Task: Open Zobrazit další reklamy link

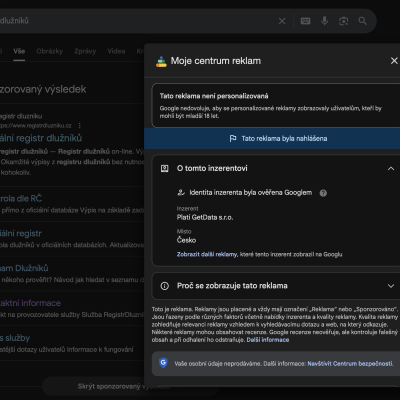Action: [x=207, y=254]
